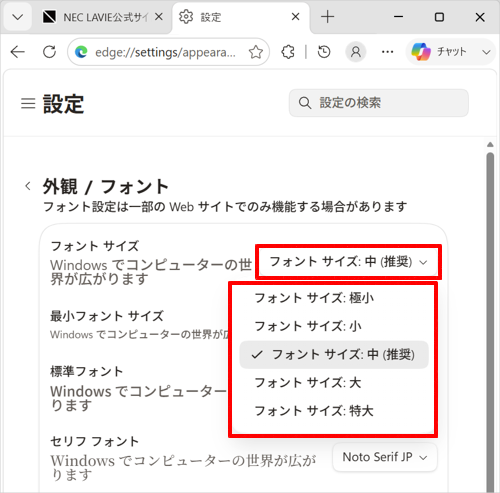The image size is (500, 493).
Task: Open the Copilot チャット button
Action: tap(439, 52)
